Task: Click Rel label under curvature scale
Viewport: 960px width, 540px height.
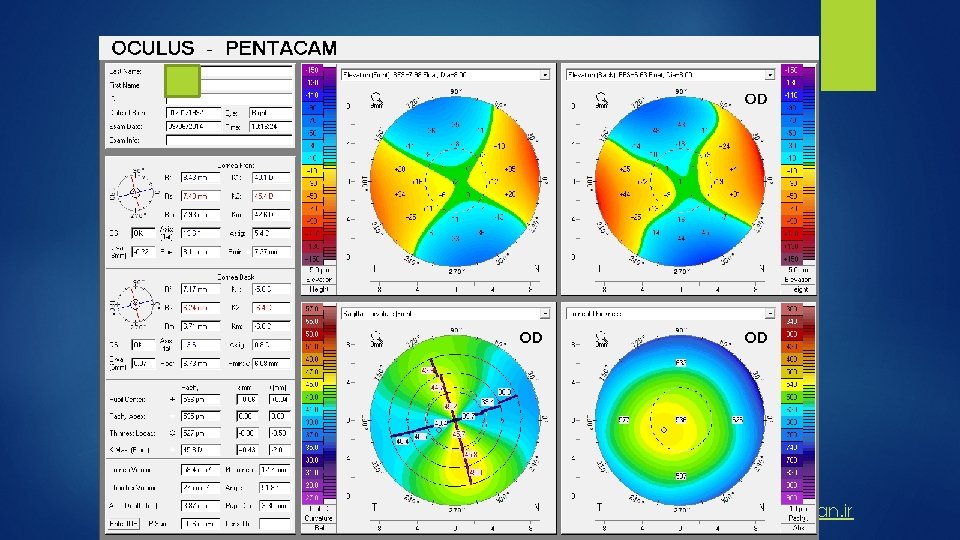Action: coord(319,528)
